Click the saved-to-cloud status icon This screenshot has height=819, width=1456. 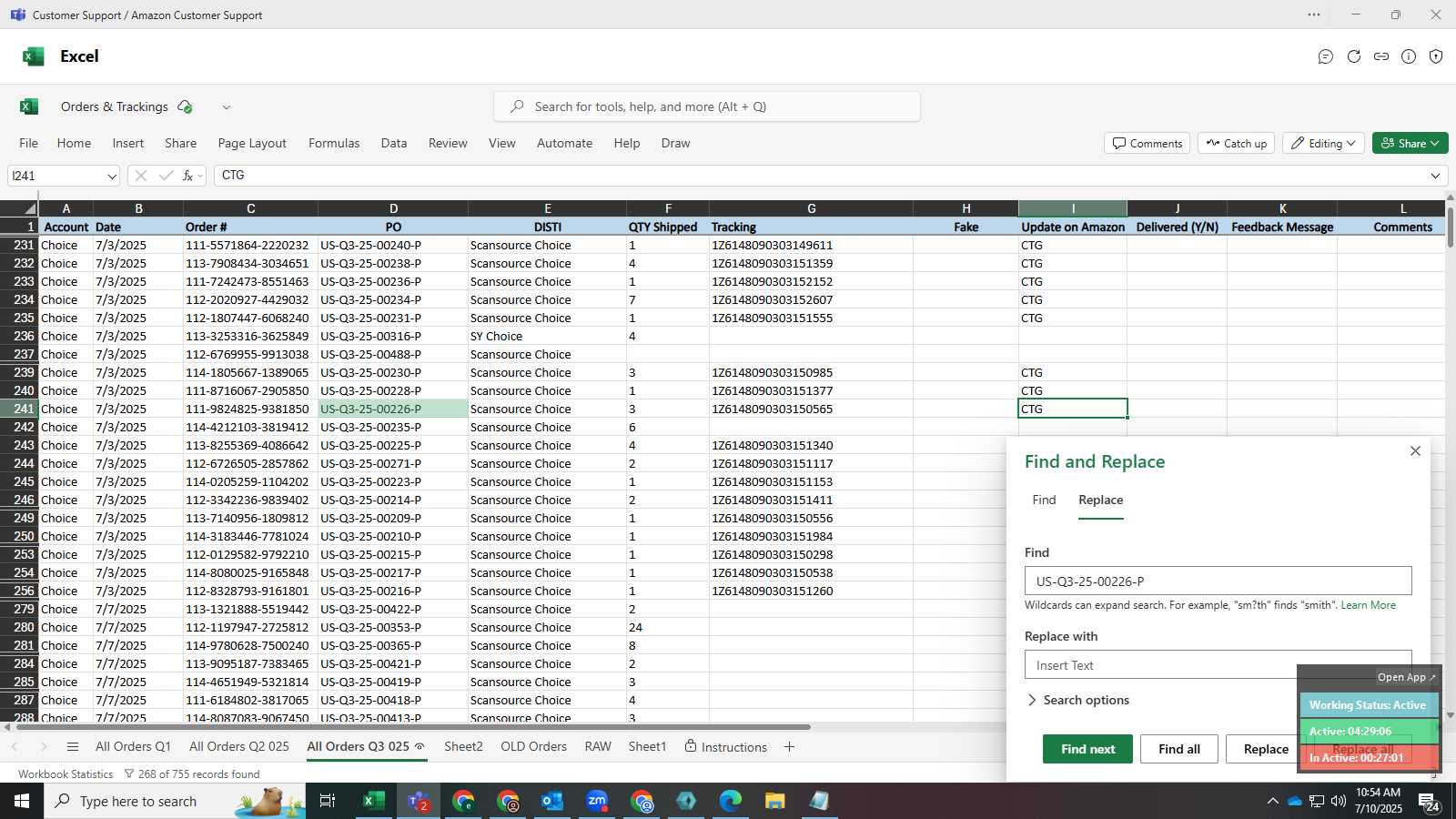point(186,106)
